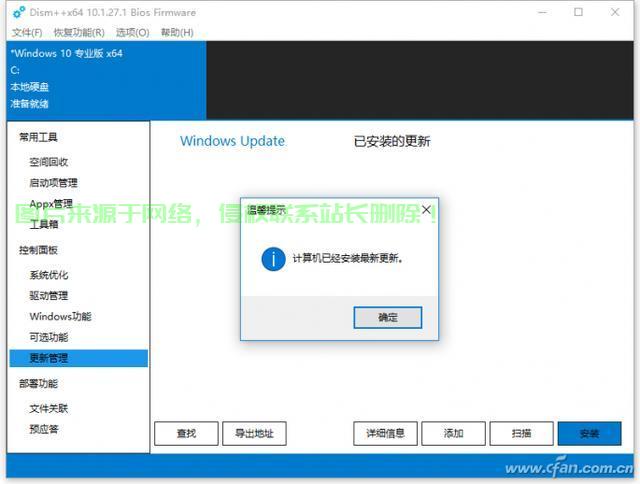Click the 添加 button
The height and width of the screenshot is (484, 640).
tap(453, 433)
